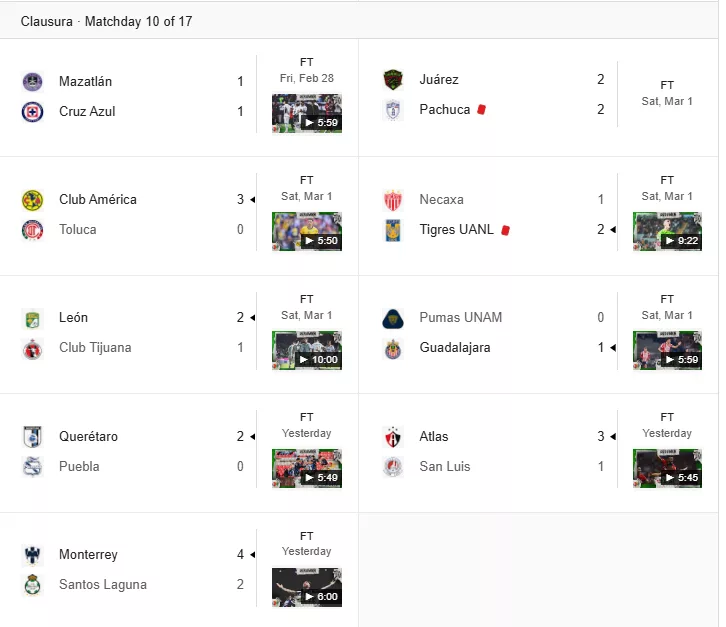Click the Juárez team badge
Viewport: 726px width, 627px height.
tap(393, 80)
